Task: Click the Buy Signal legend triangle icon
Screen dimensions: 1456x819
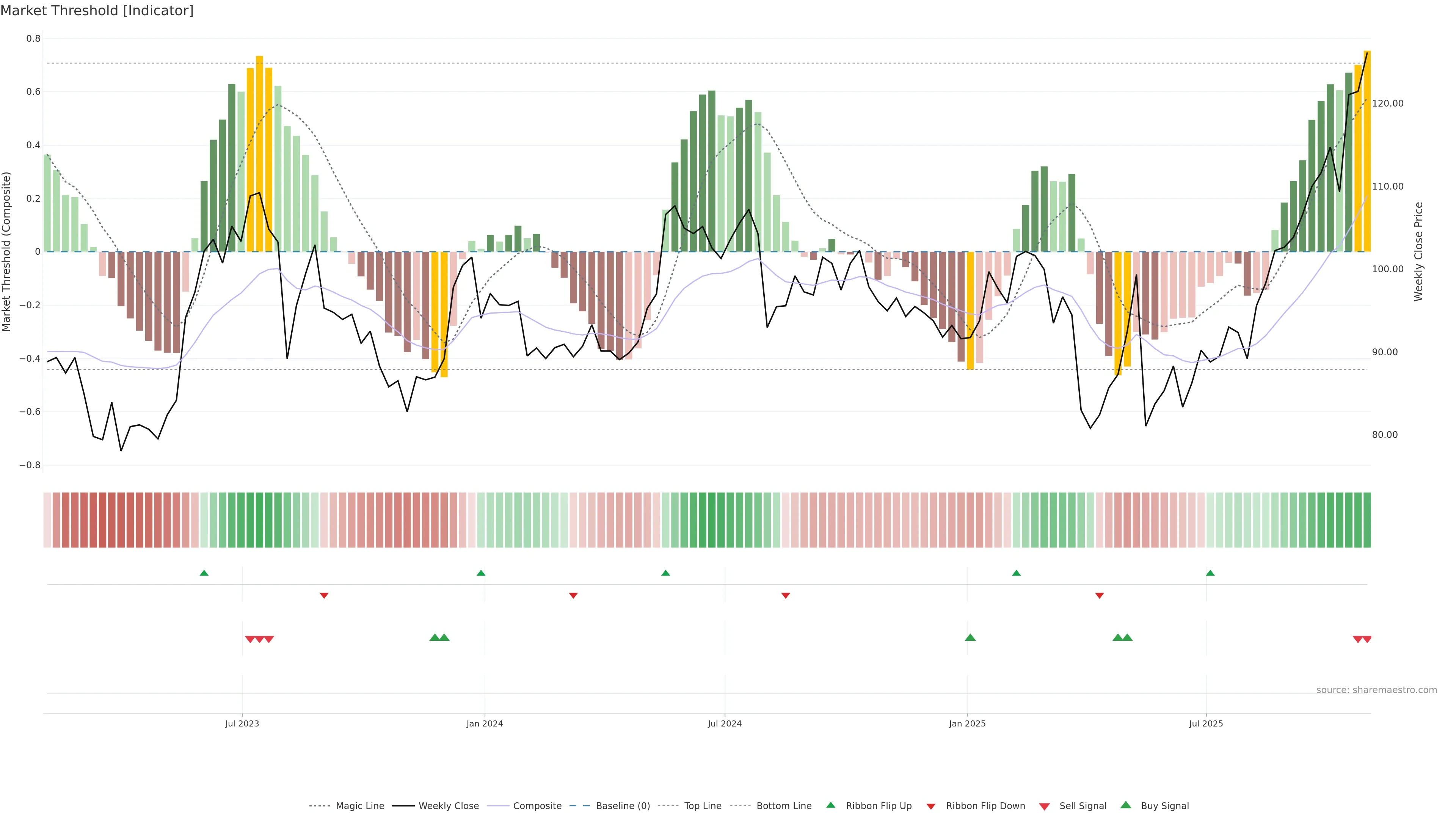Action: click(1126, 805)
